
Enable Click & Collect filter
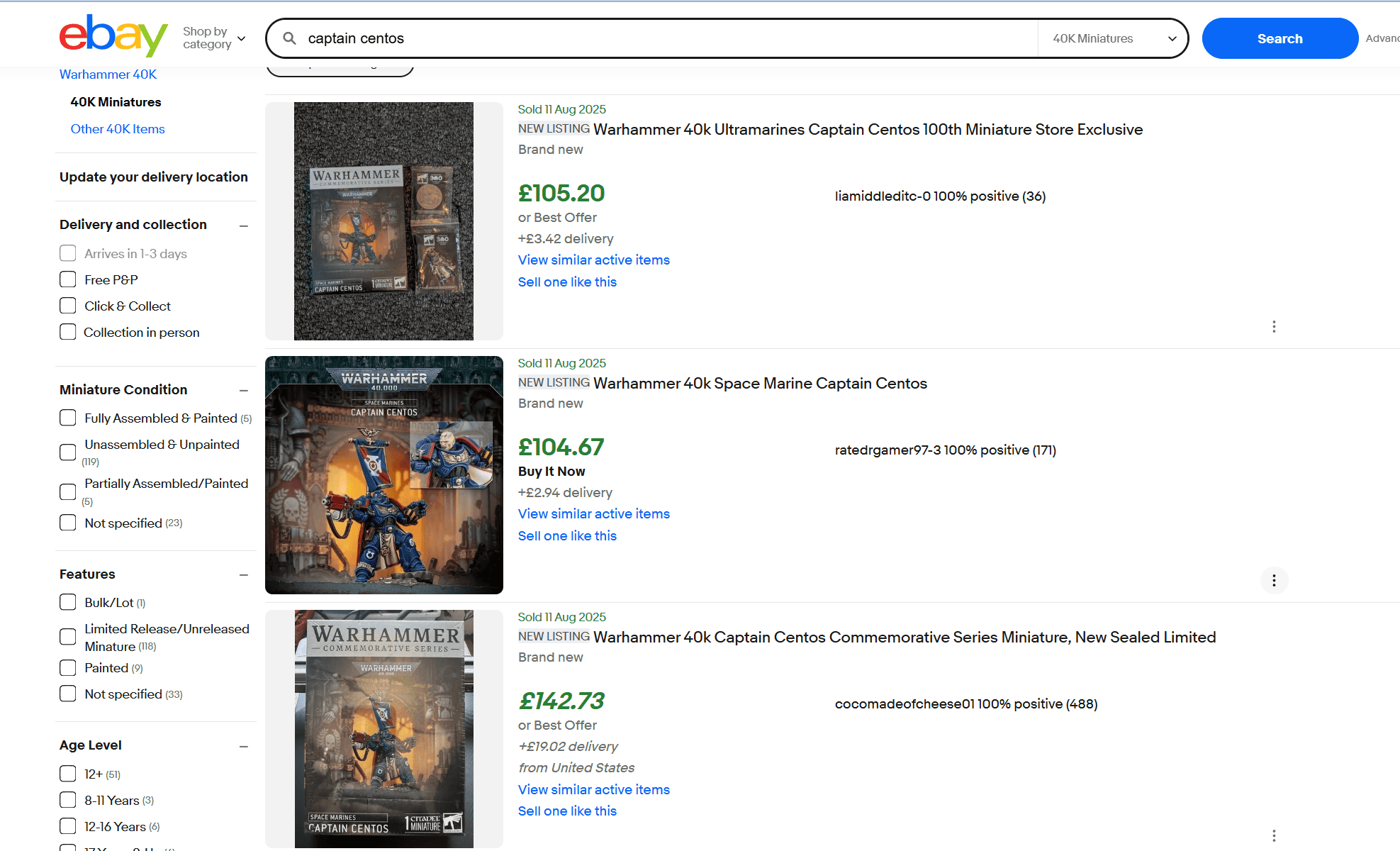[x=68, y=306]
